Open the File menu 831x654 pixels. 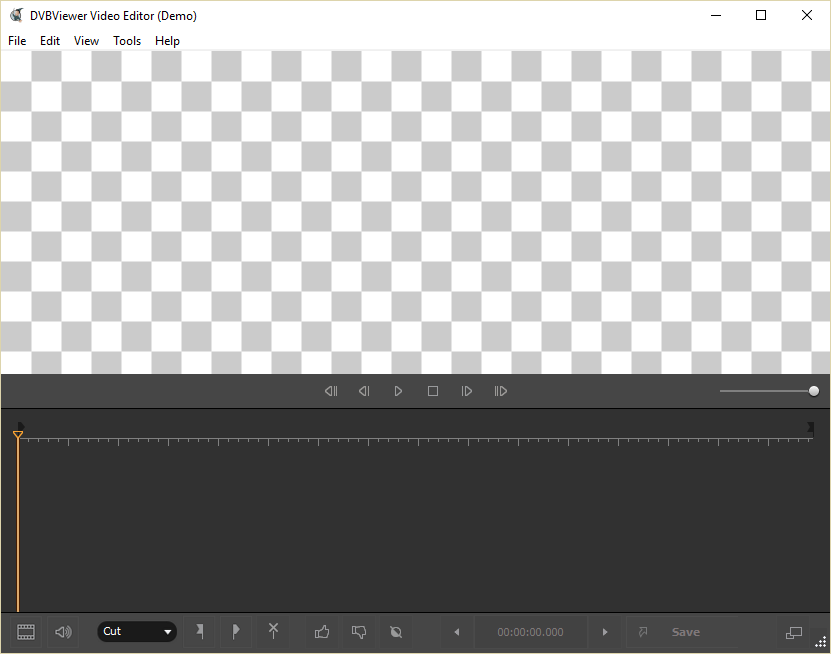point(17,41)
